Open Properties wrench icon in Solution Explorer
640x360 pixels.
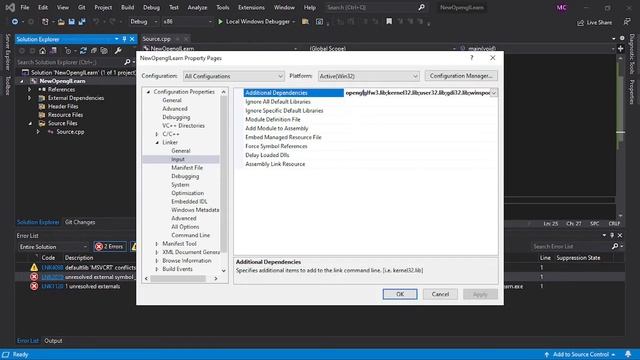tap(118, 51)
